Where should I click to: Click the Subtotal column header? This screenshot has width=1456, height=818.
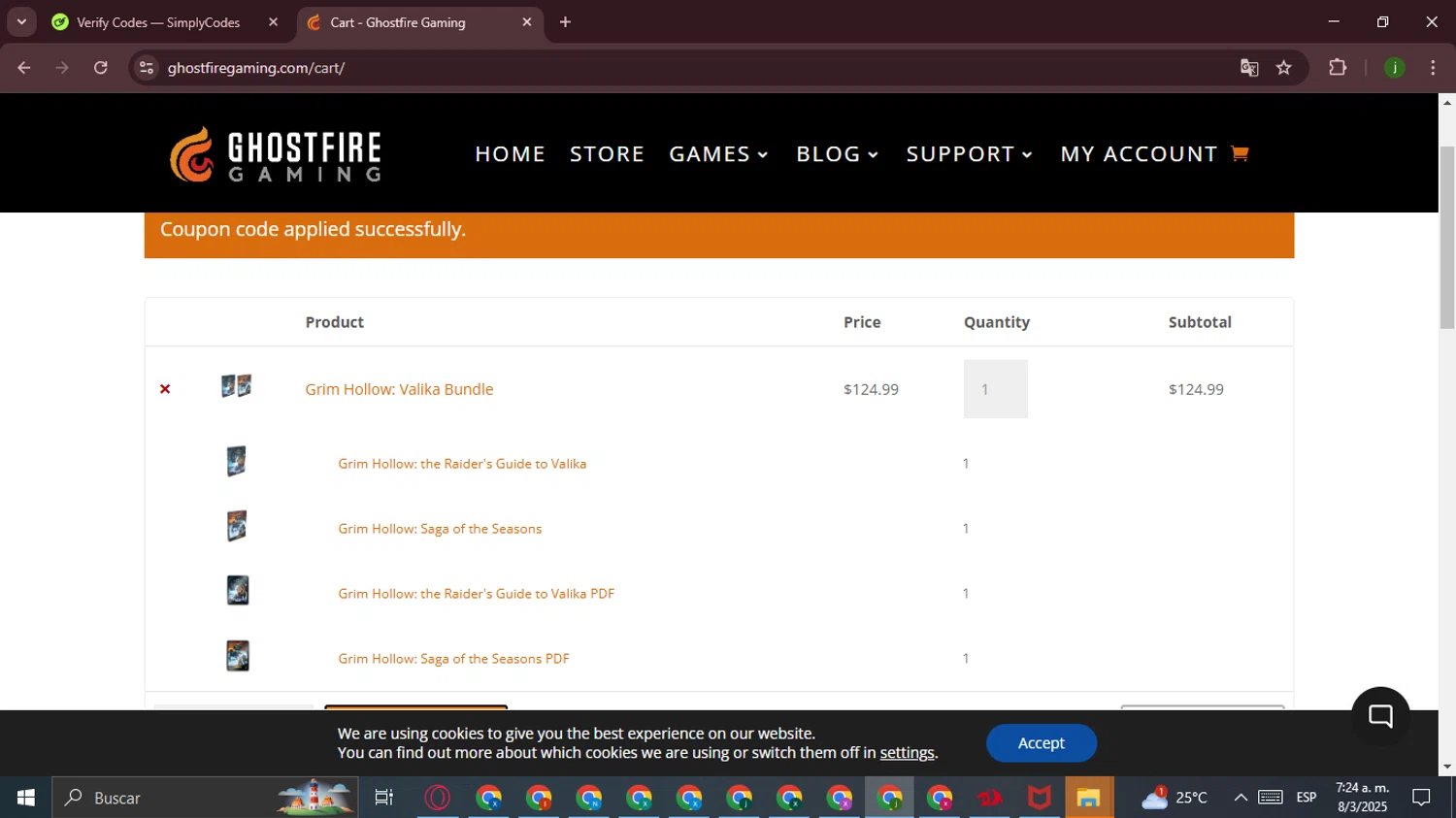tap(1200, 322)
